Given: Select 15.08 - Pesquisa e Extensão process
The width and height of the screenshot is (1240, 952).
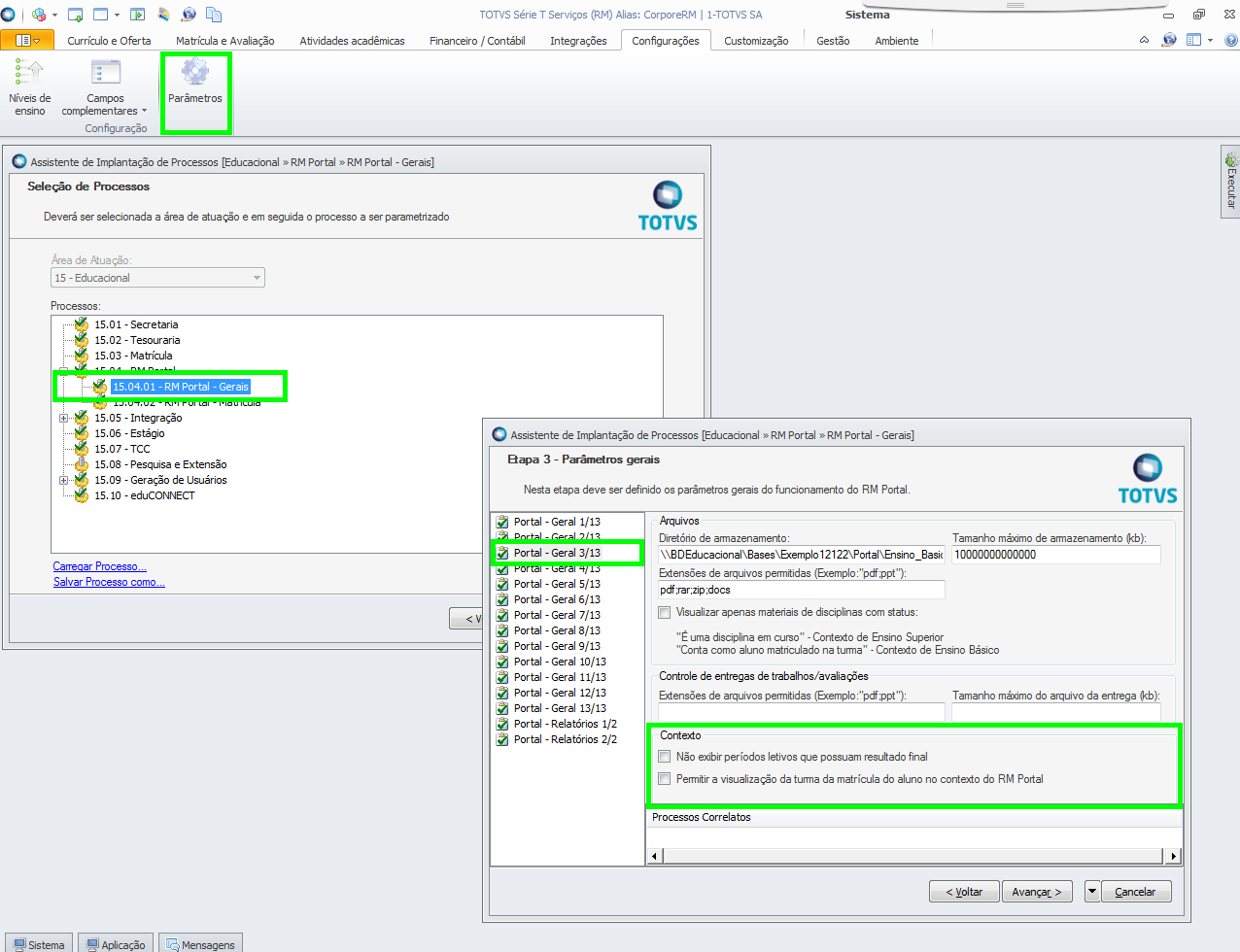Looking at the screenshot, I should 160,464.
